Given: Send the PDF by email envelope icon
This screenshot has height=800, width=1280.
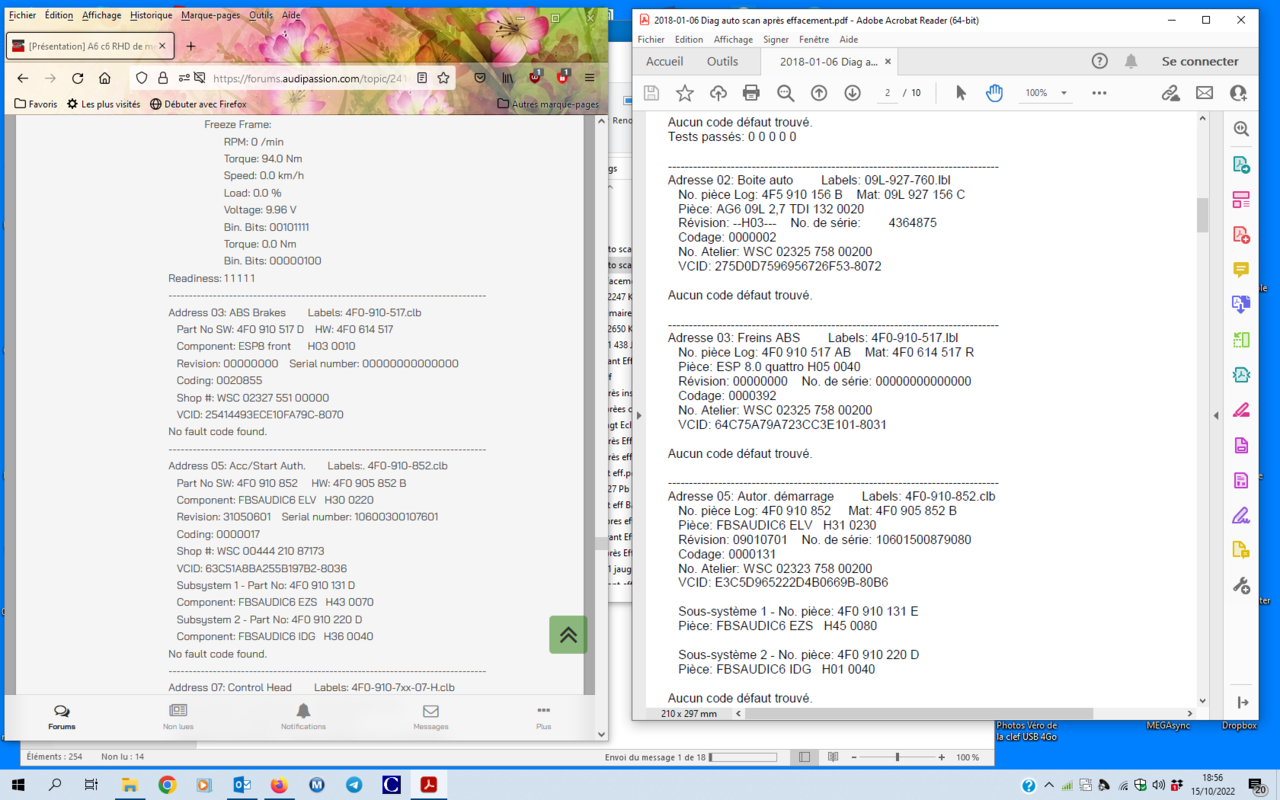Looking at the screenshot, I should (x=1204, y=93).
